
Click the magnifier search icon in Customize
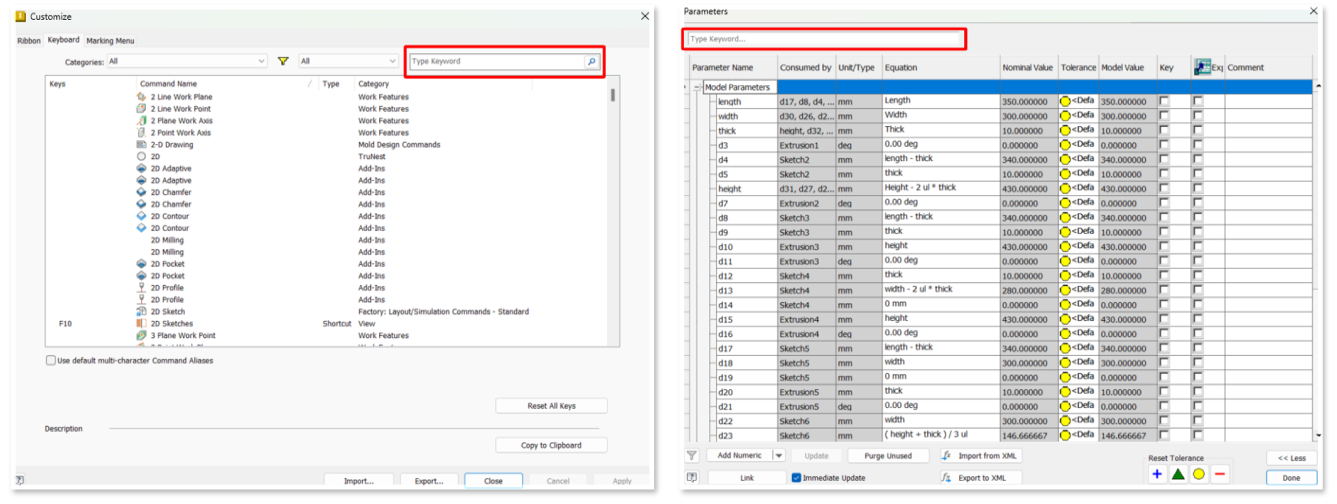point(591,61)
